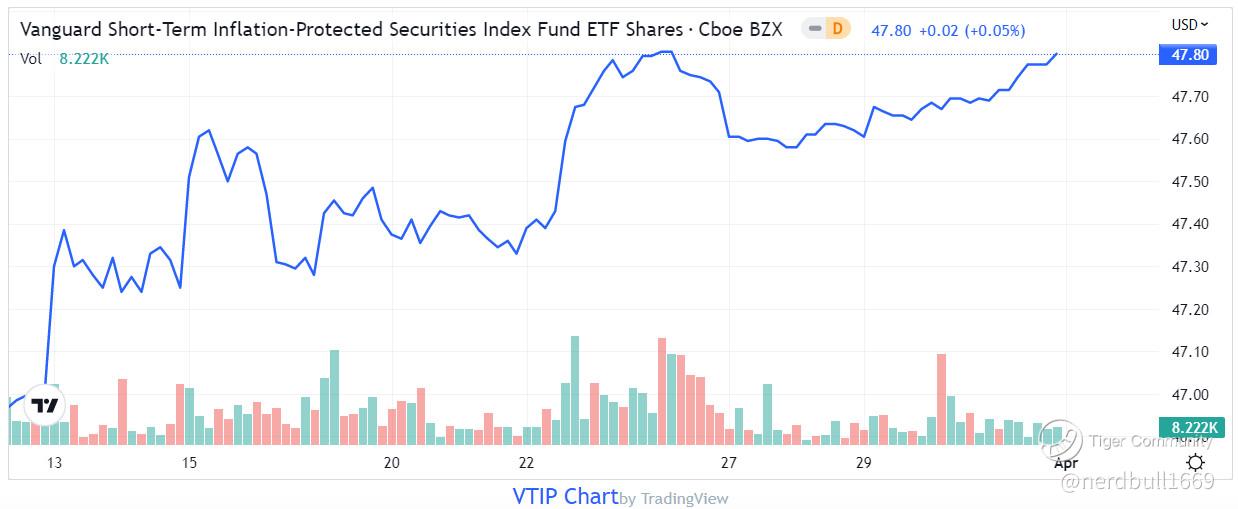Click the 22 date axis label

tap(527, 463)
